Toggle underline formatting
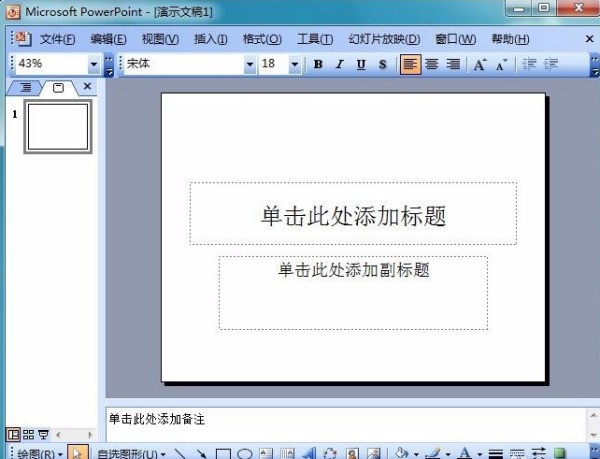The height and width of the screenshot is (459, 600). pyautogui.click(x=361, y=64)
